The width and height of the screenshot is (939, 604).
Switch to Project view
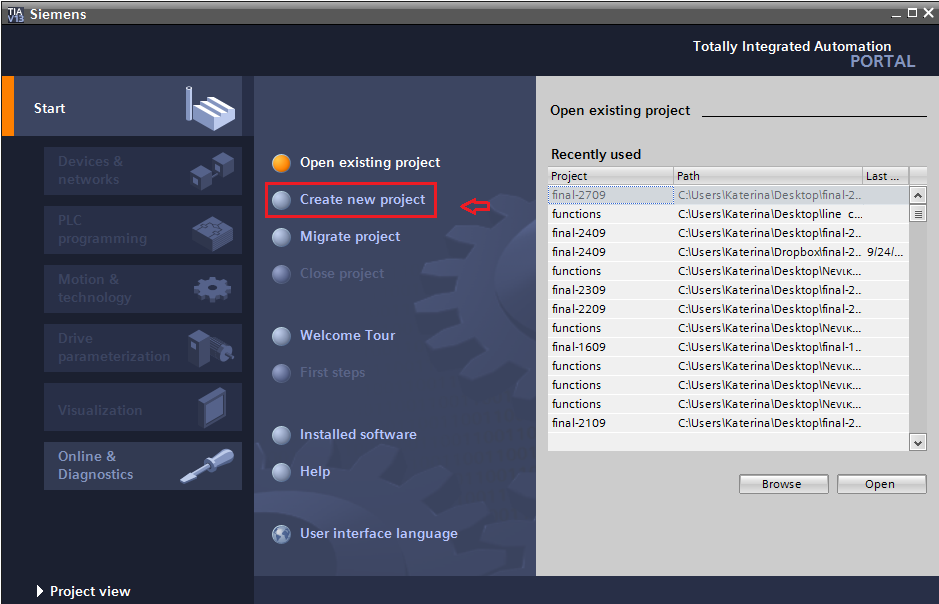coord(90,591)
